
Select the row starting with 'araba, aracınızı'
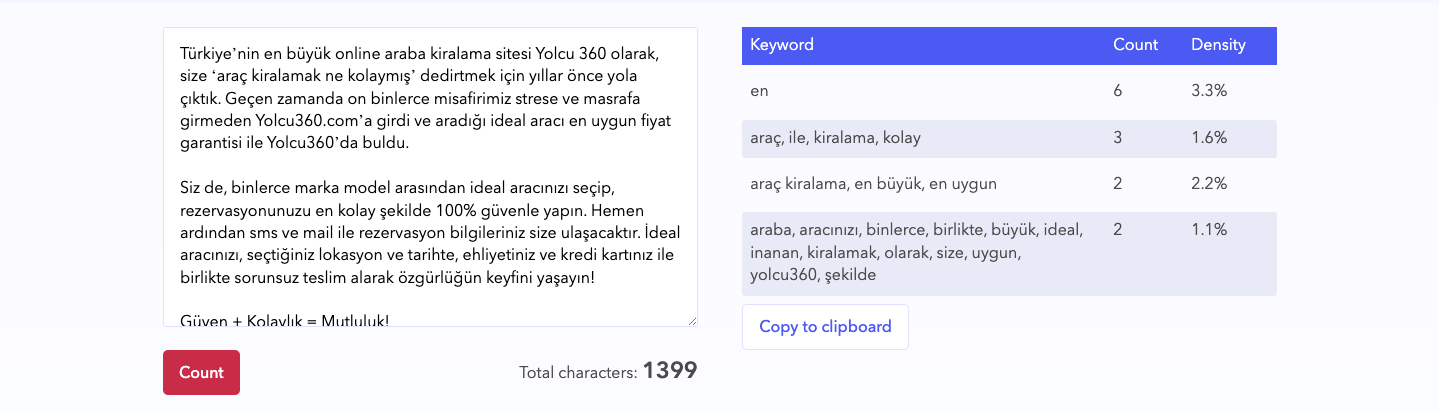click(x=1009, y=252)
